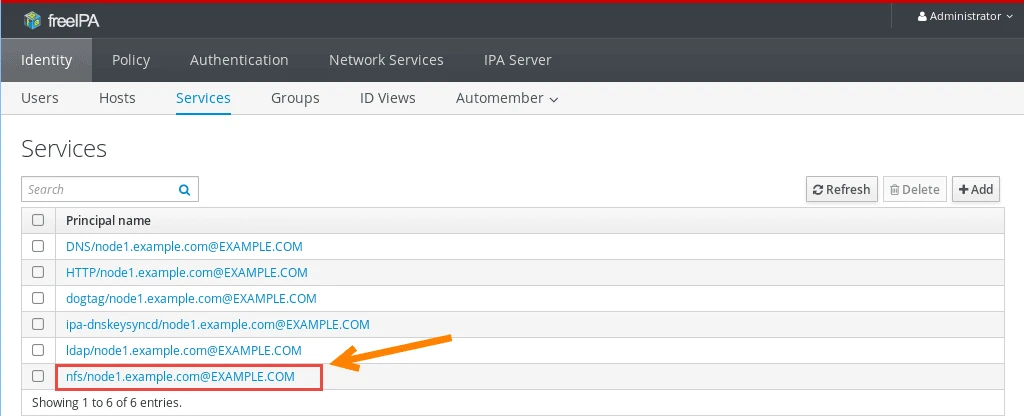The width and height of the screenshot is (1024, 416).
Task: Click the Services page heading
Action: tap(64, 149)
